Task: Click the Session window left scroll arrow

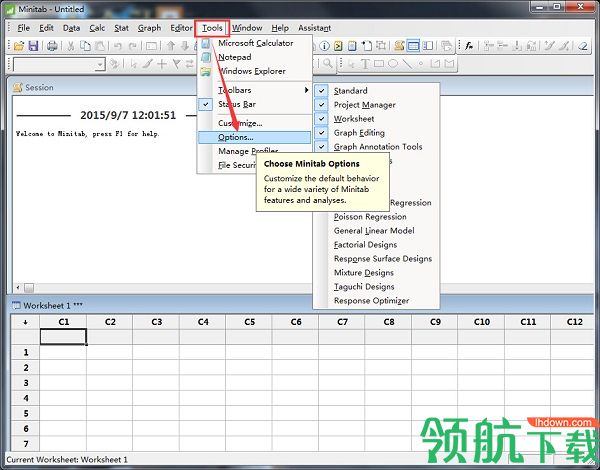Action: [x=18, y=287]
